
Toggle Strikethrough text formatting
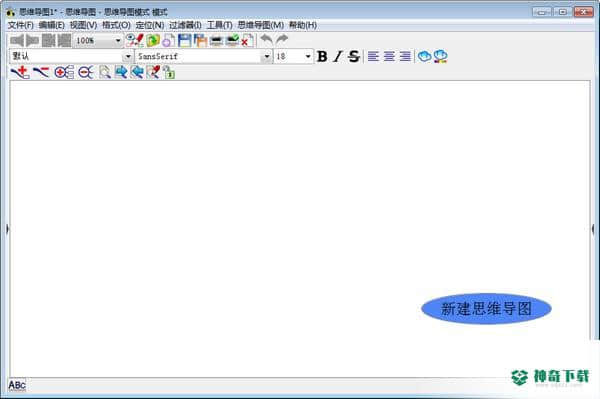click(x=354, y=56)
